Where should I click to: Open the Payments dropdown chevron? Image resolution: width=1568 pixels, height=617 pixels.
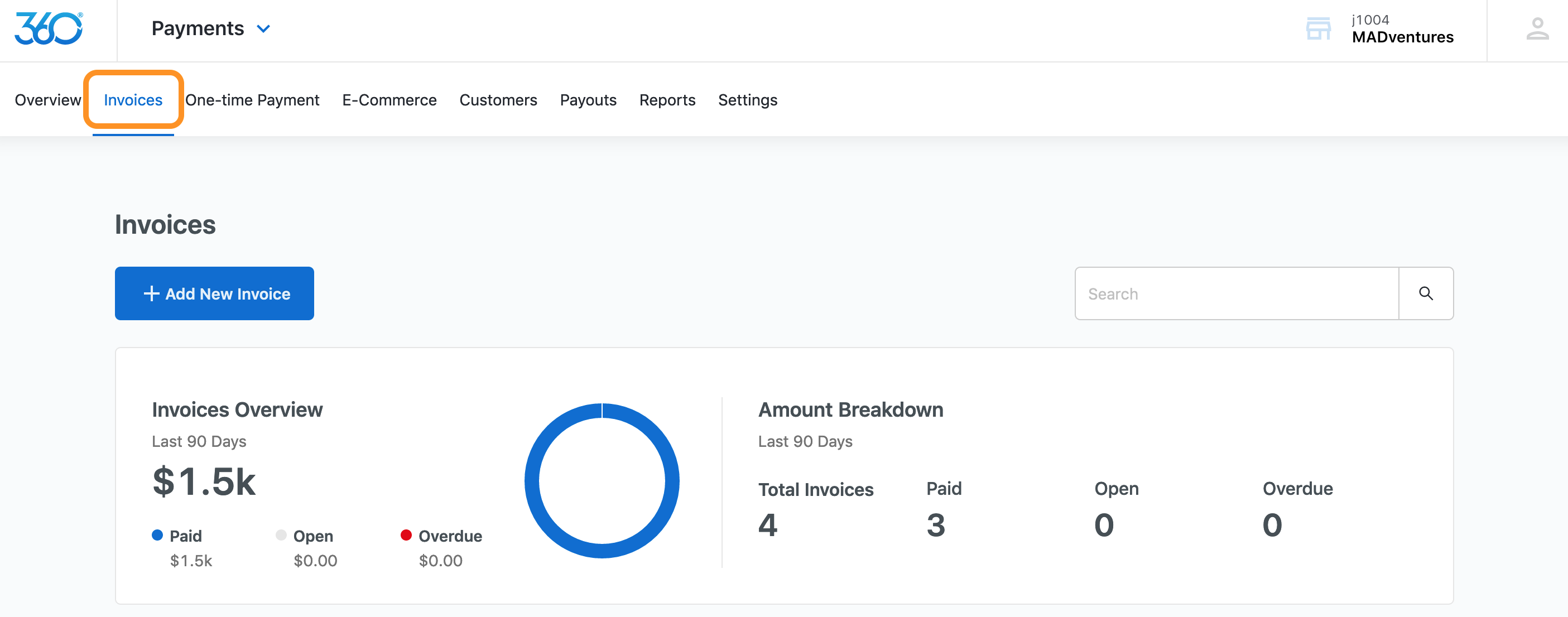coord(263,28)
